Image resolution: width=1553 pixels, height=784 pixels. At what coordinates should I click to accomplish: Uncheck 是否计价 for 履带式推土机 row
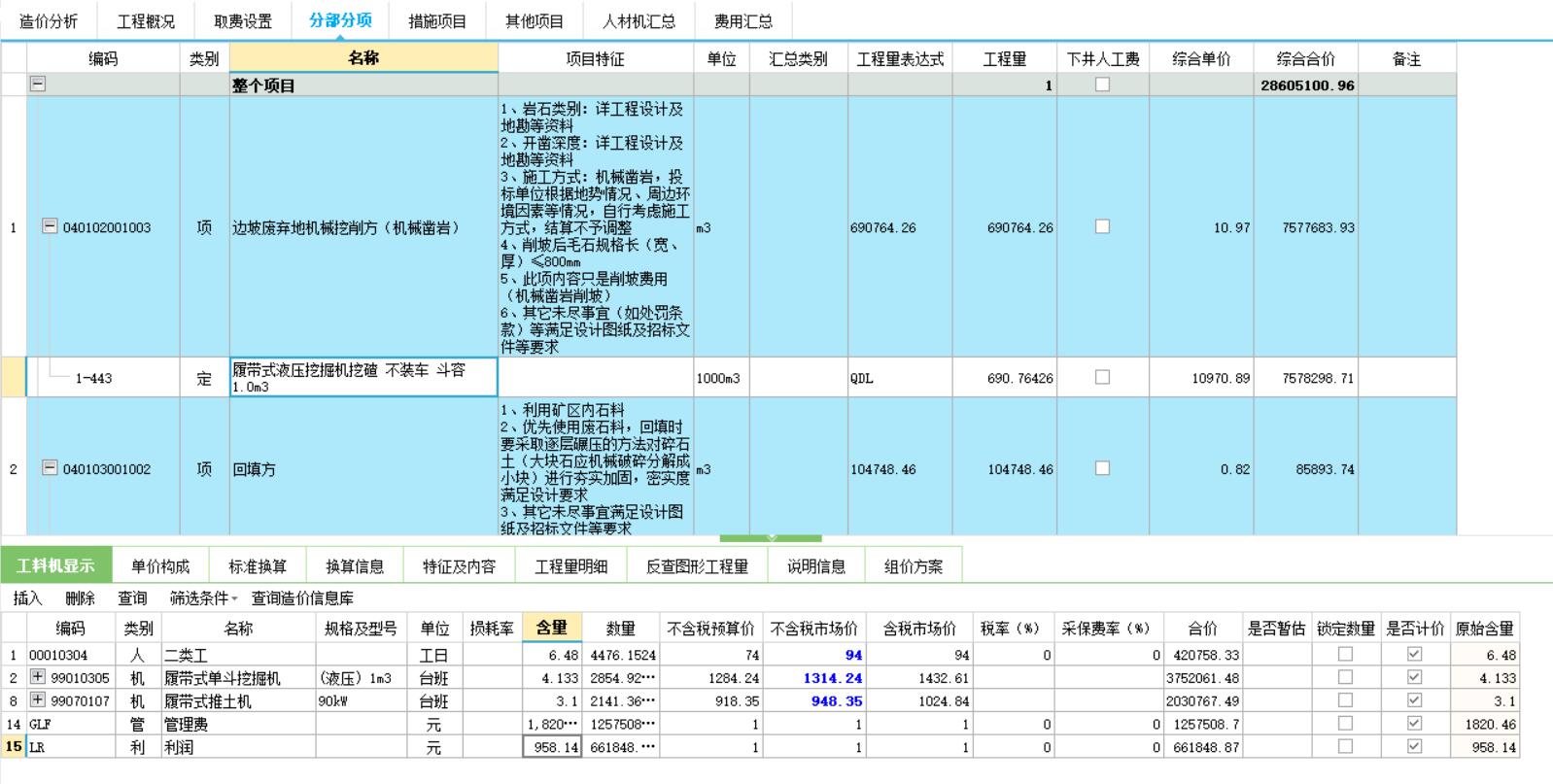pos(1414,699)
